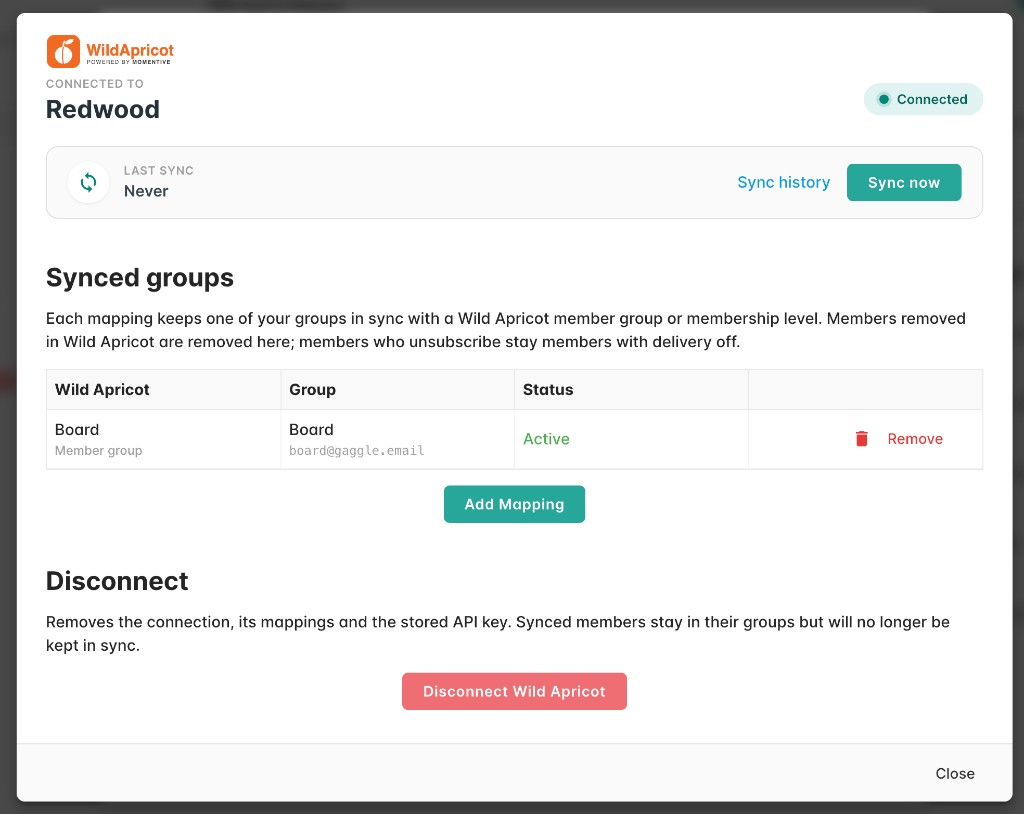Start a sync with Sync now
1024x814 pixels.
904,182
